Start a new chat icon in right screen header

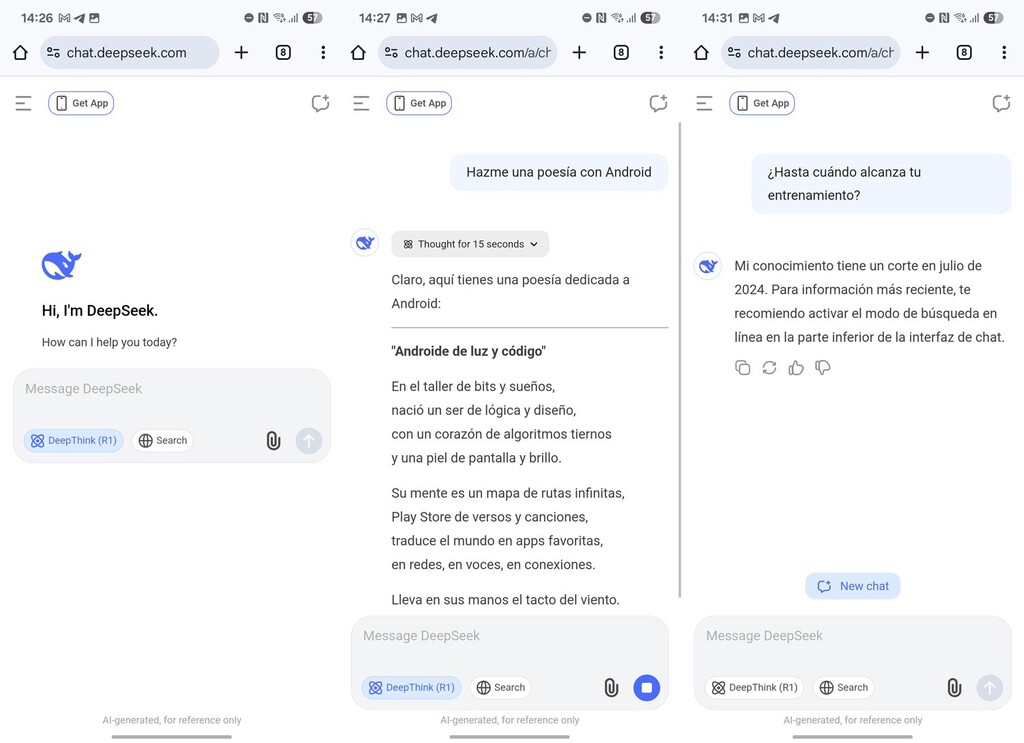(x=1001, y=103)
